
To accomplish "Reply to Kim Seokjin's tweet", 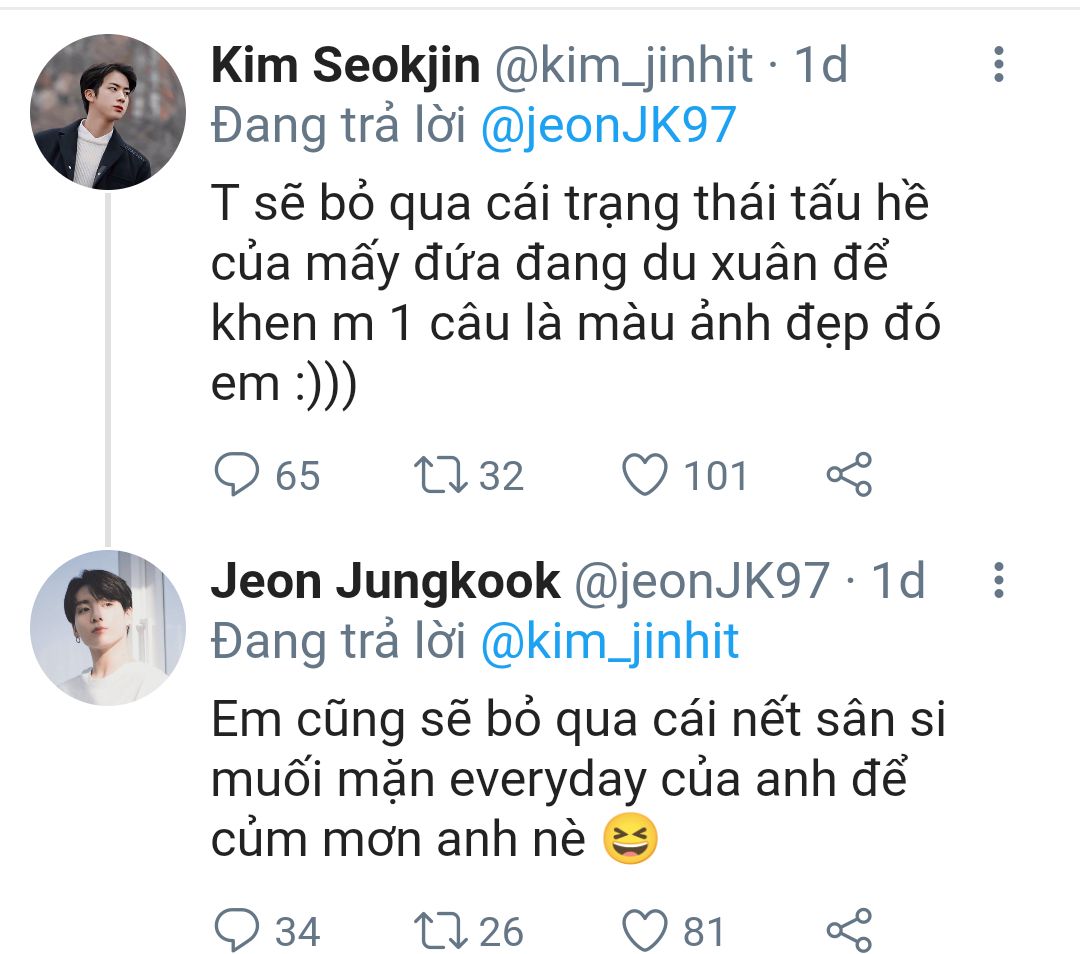I will click(x=237, y=475).
